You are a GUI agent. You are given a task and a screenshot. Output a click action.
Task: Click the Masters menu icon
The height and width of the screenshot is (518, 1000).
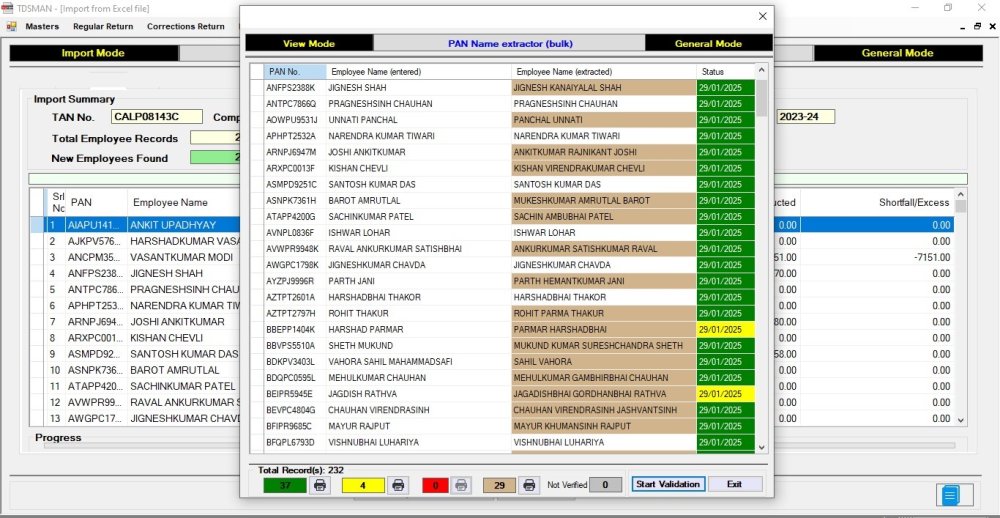(11, 27)
